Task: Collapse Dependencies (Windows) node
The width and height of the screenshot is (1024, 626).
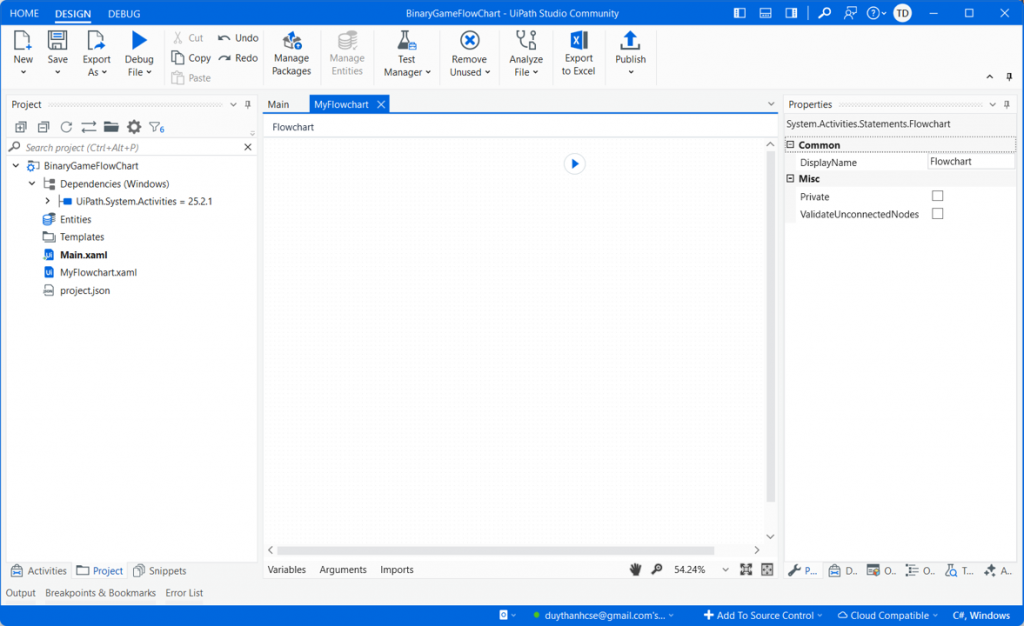Action: tap(31, 183)
